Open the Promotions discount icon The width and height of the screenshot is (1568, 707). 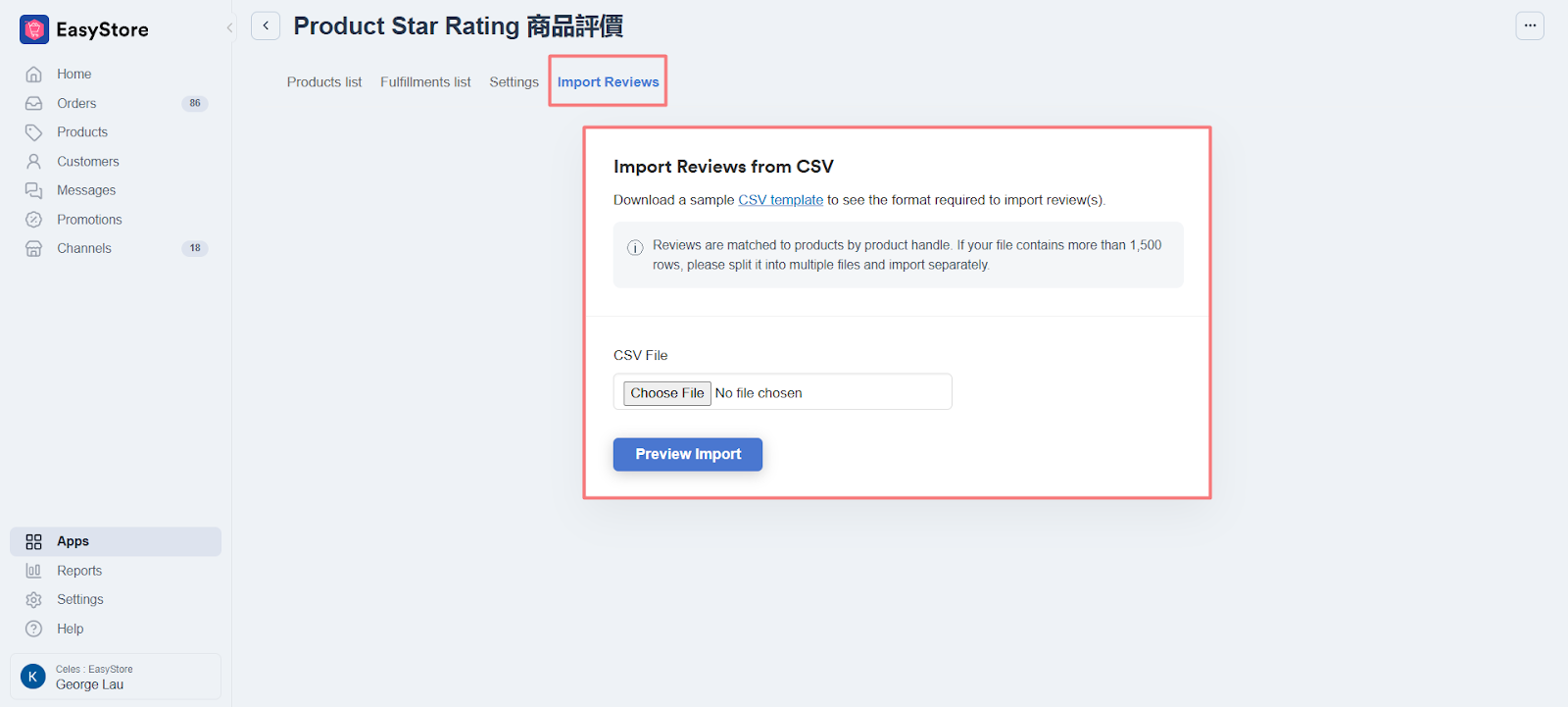coord(34,220)
